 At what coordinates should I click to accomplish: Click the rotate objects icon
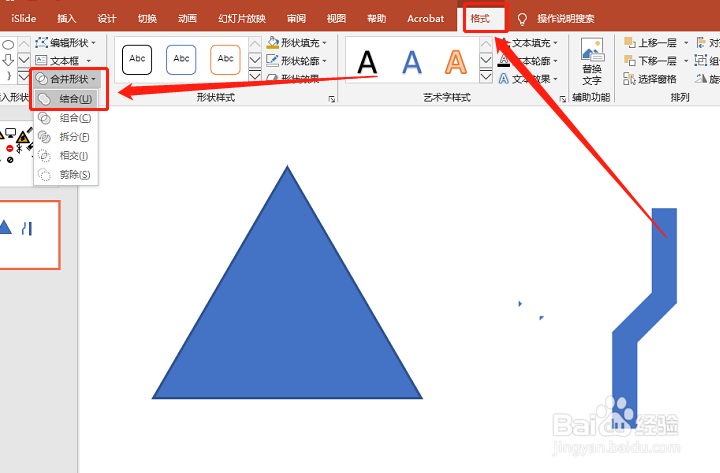[701, 79]
